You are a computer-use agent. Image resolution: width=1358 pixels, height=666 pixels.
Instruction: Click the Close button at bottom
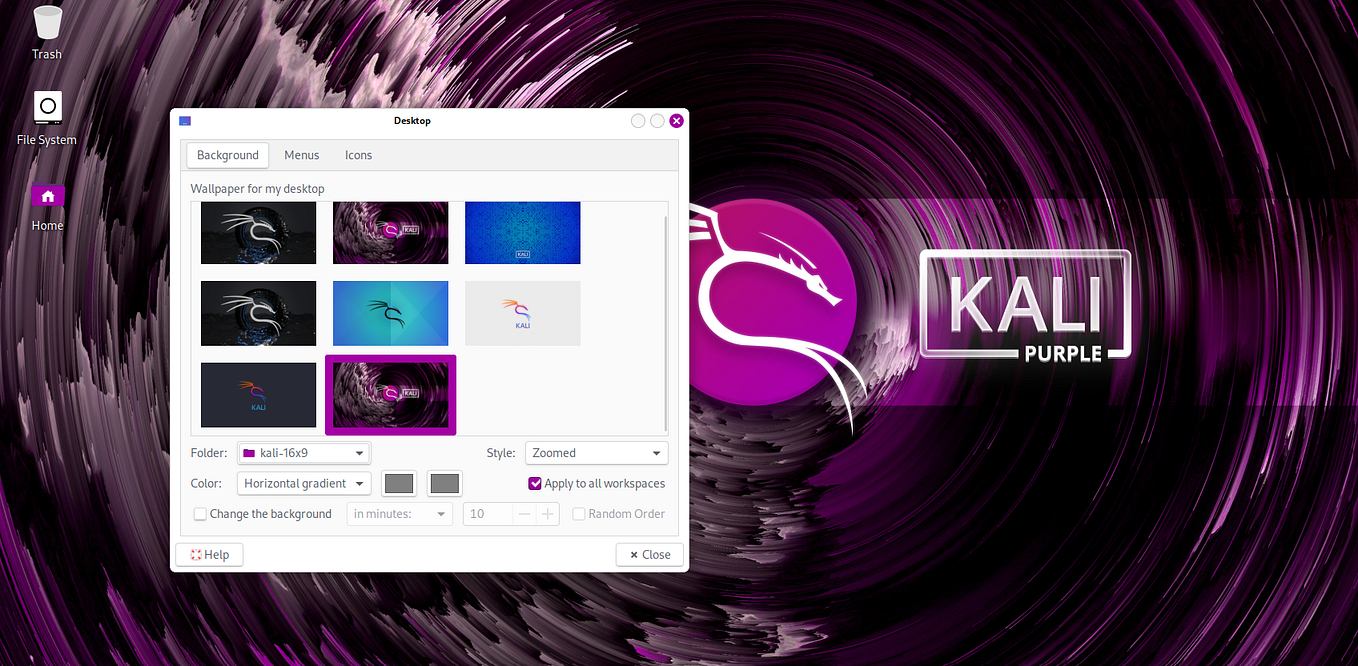650,555
